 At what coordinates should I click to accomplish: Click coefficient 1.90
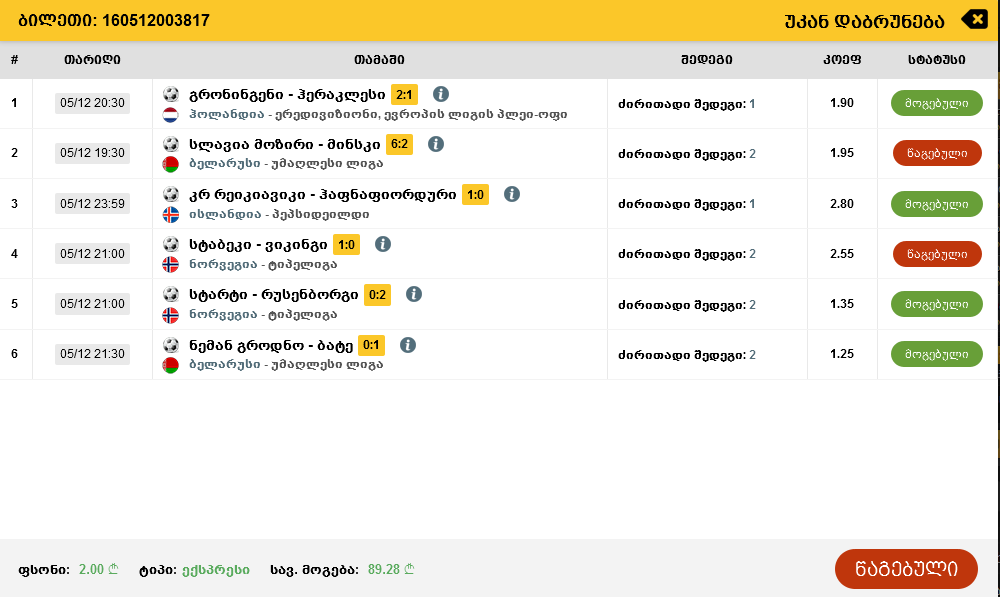pos(842,103)
